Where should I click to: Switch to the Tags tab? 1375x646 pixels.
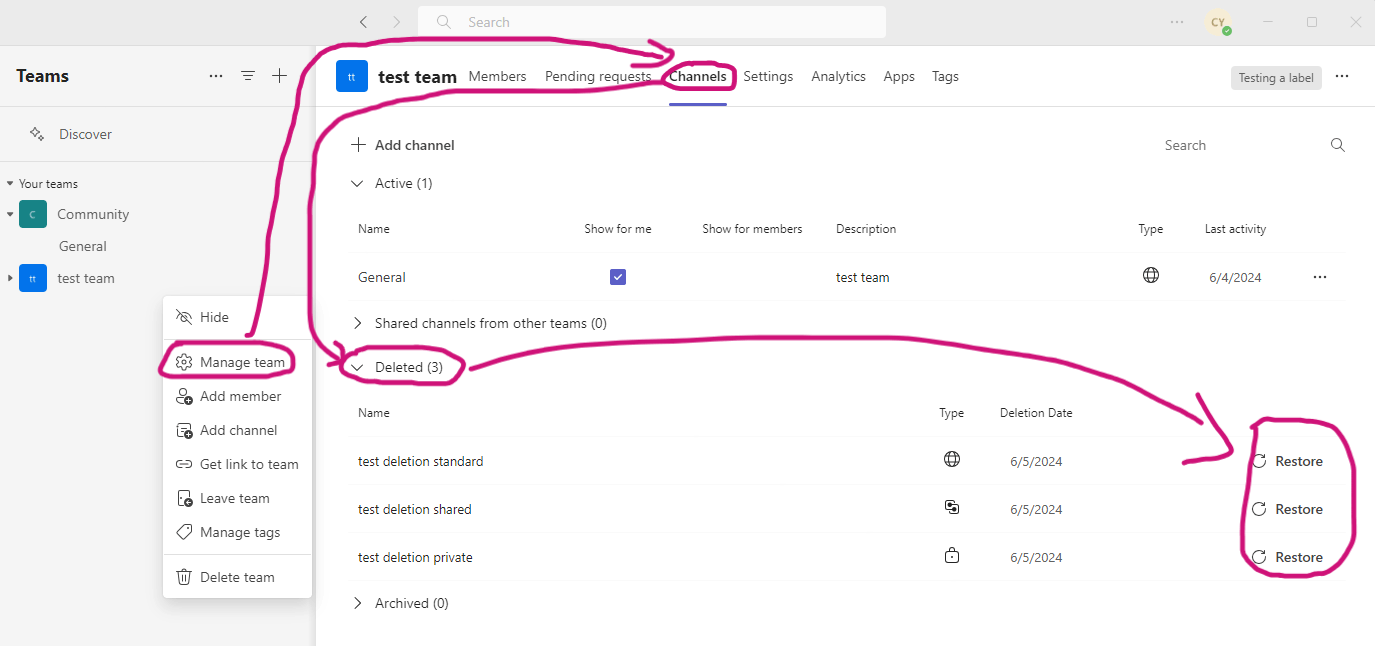(x=945, y=76)
